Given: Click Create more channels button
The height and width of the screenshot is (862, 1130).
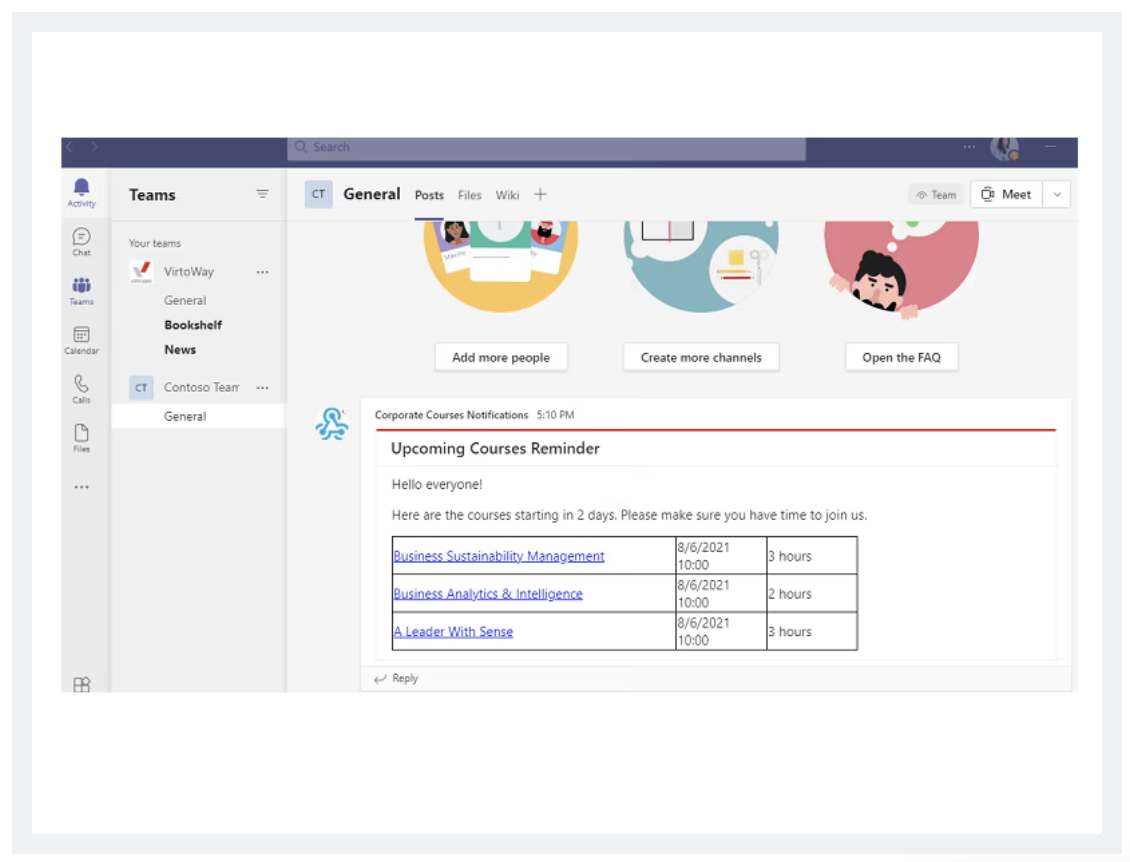Looking at the screenshot, I should pyautogui.click(x=701, y=357).
